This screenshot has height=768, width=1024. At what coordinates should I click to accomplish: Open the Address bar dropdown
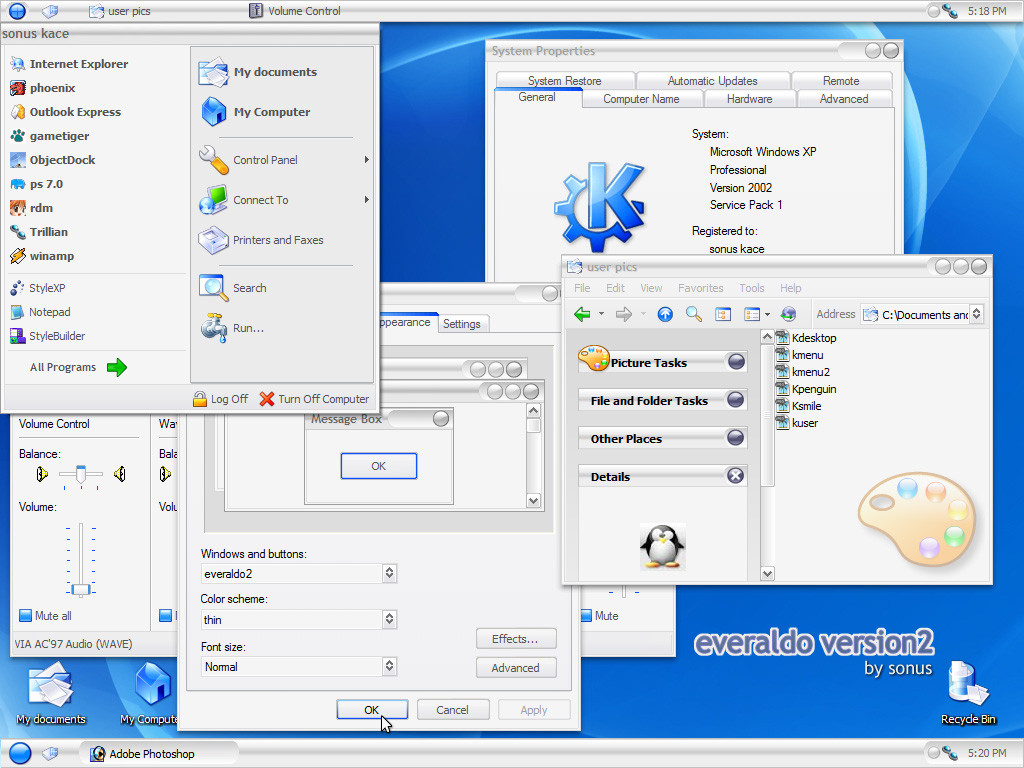[x=976, y=314]
